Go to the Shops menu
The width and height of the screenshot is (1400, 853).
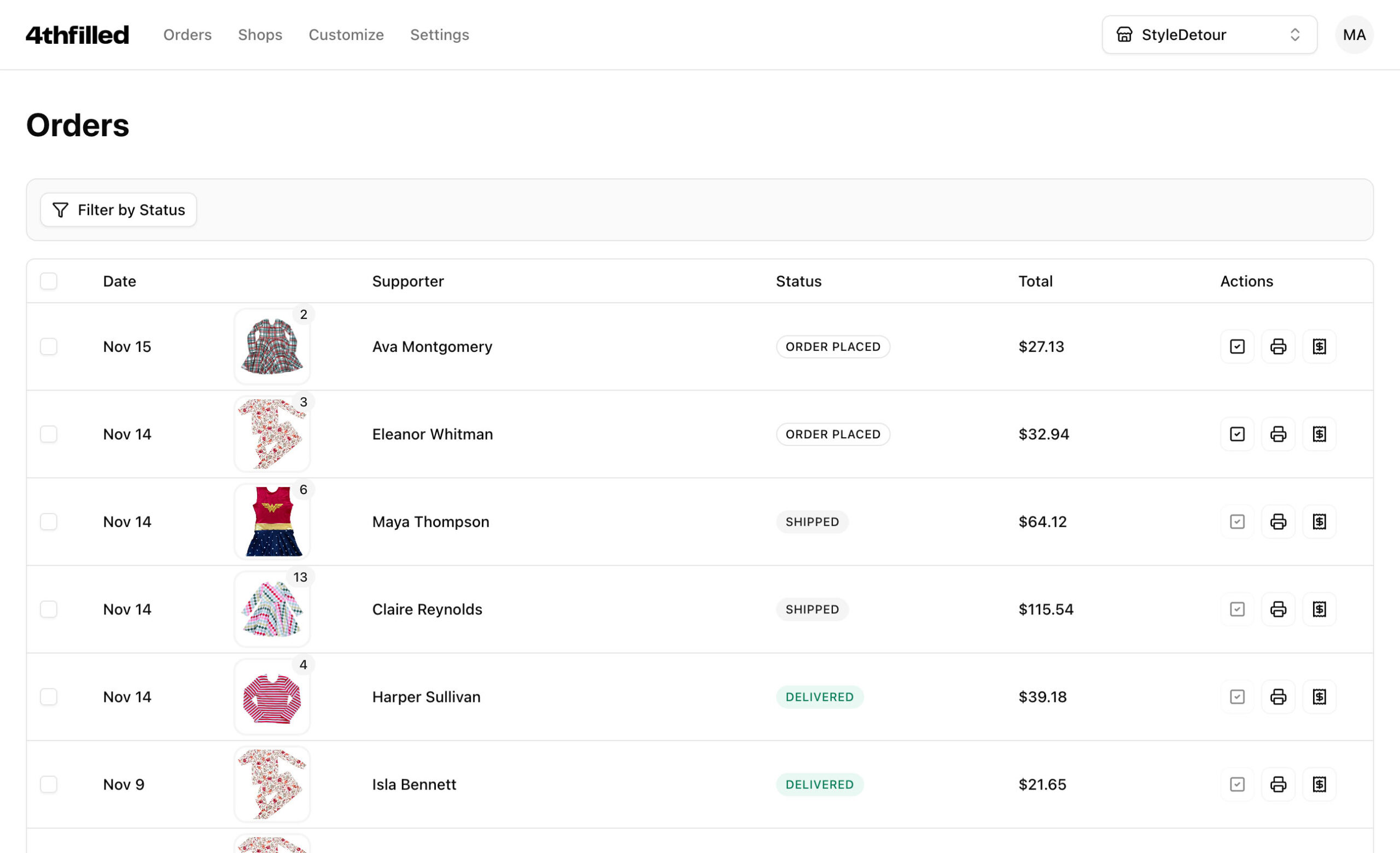click(x=260, y=34)
